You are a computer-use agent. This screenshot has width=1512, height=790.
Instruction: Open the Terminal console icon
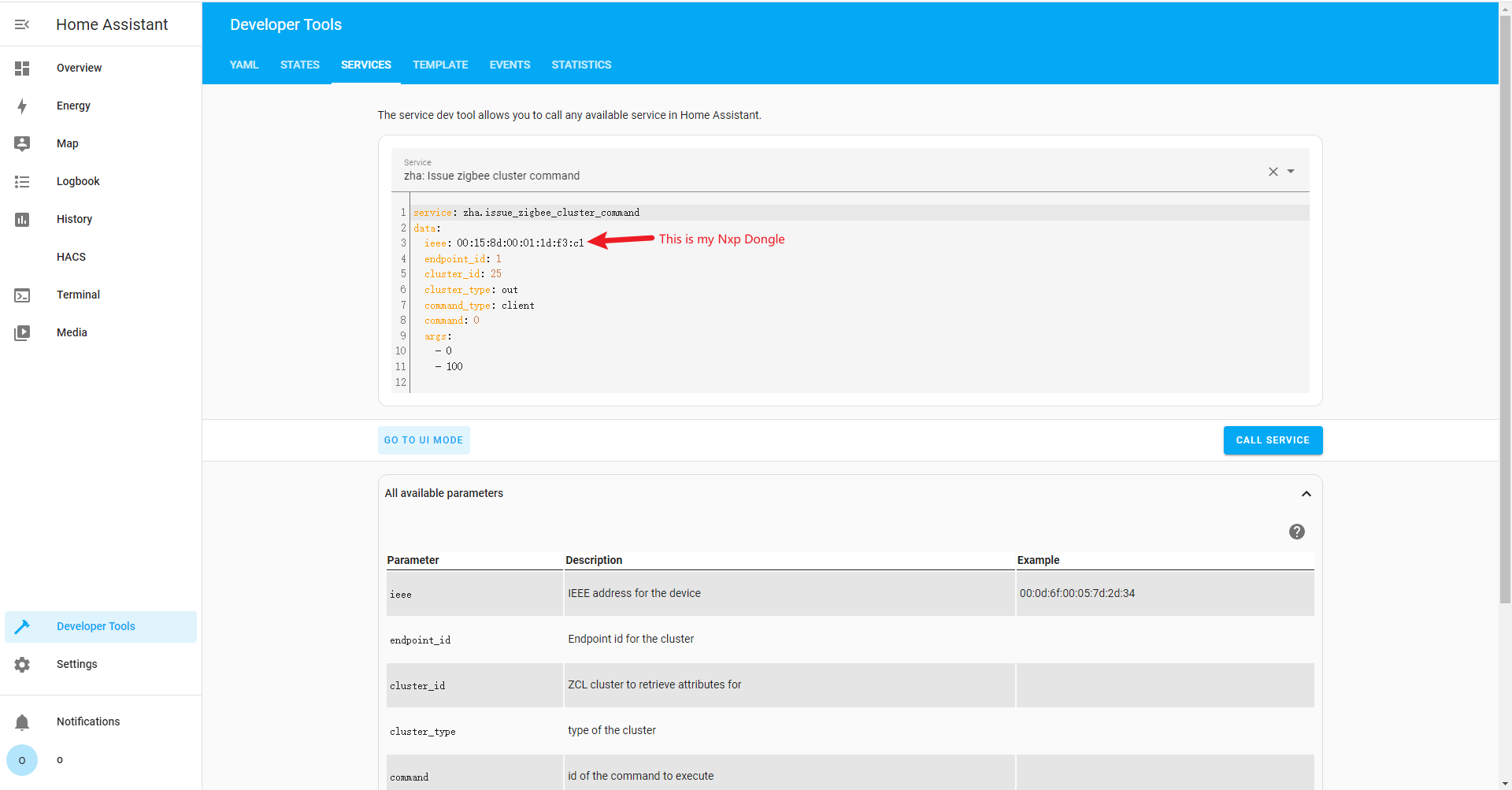[22, 295]
